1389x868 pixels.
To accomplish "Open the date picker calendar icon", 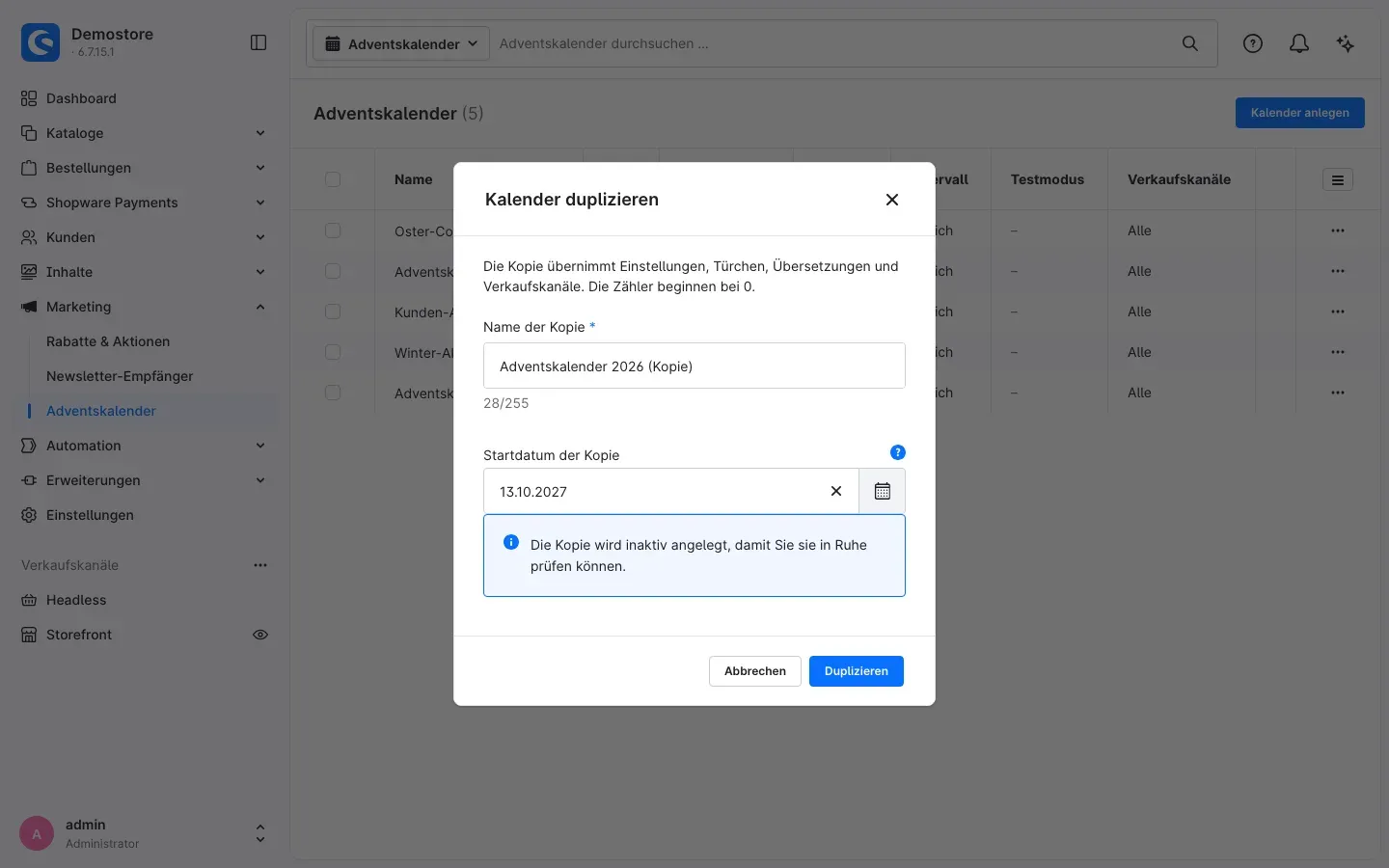I will [x=882, y=491].
